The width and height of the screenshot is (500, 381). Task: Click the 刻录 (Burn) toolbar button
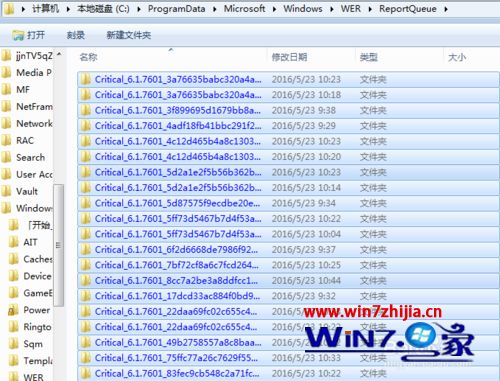[x=76, y=35]
